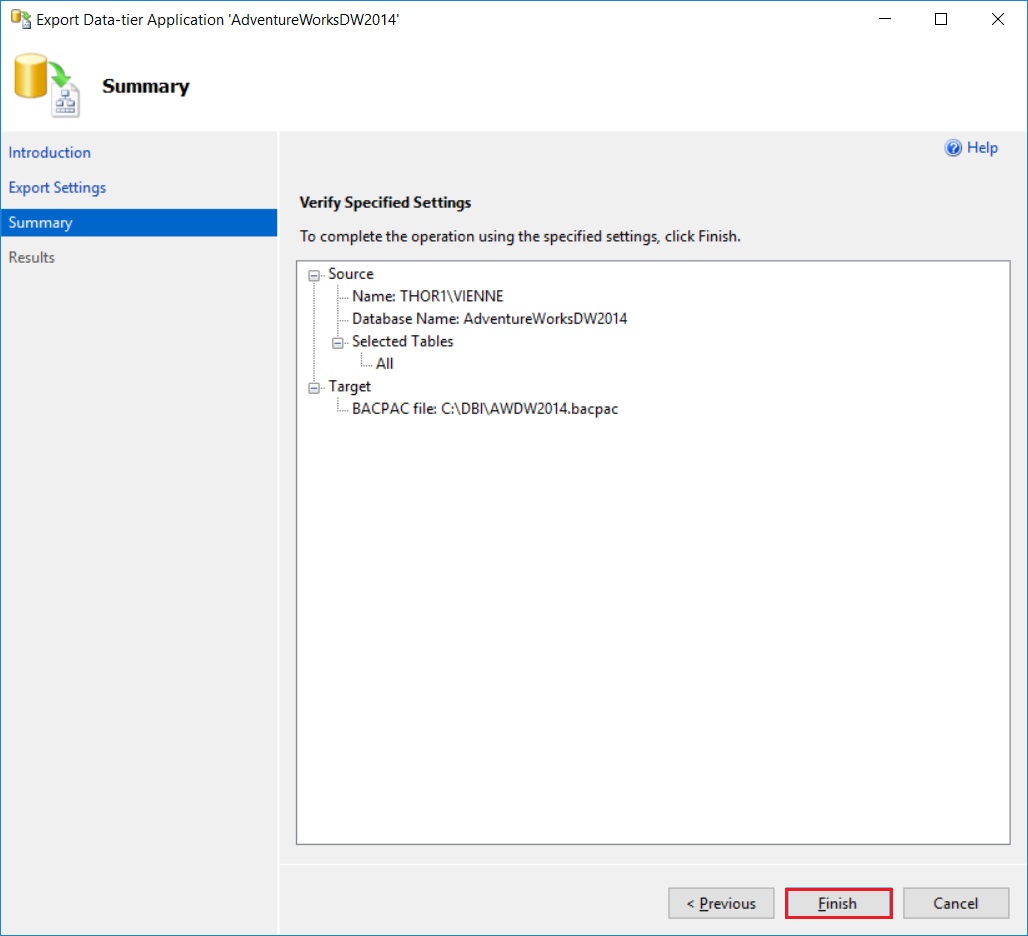Image resolution: width=1028 pixels, height=936 pixels.
Task: Select the 'All' tree entry
Action: point(384,364)
